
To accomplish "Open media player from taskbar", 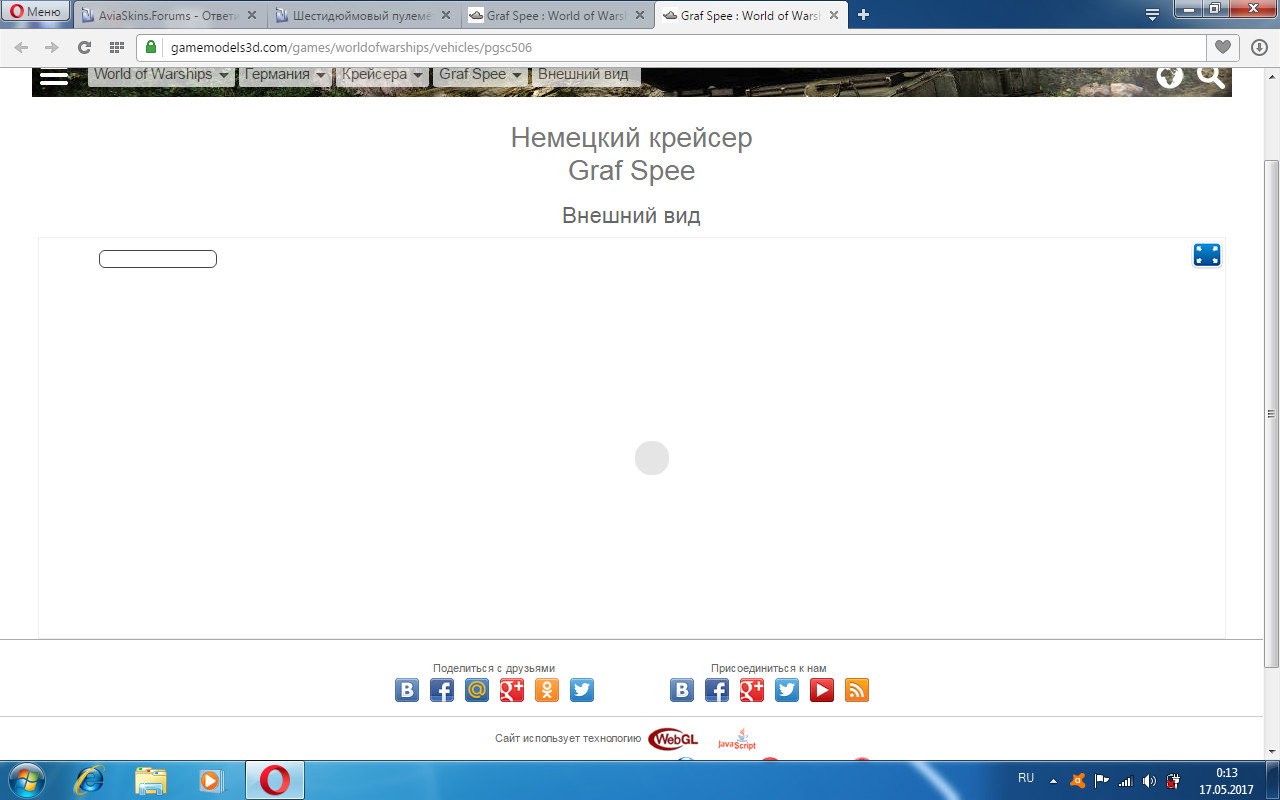I will point(211,780).
